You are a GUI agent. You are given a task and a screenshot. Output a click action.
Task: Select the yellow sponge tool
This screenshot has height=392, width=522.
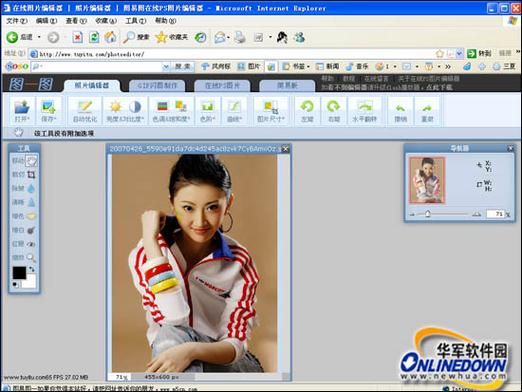(x=31, y=216)
